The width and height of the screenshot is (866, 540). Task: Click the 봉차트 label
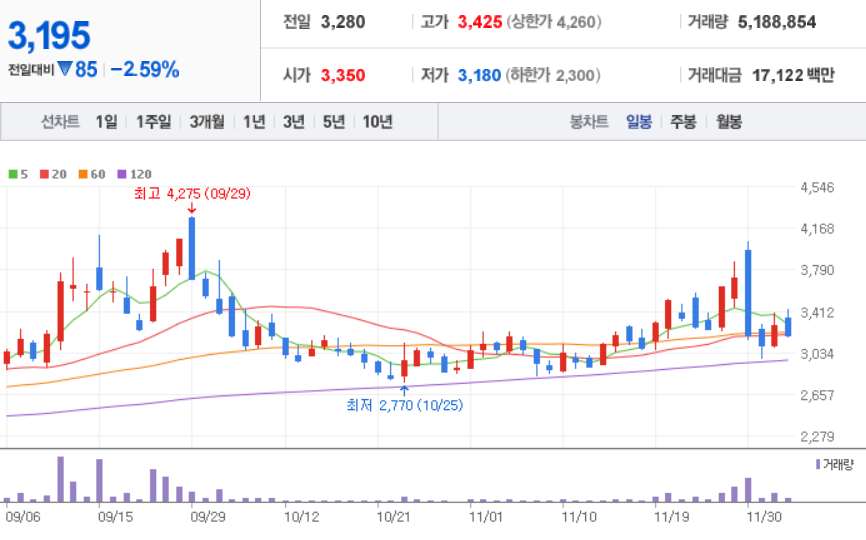click(x=589, y=121)
